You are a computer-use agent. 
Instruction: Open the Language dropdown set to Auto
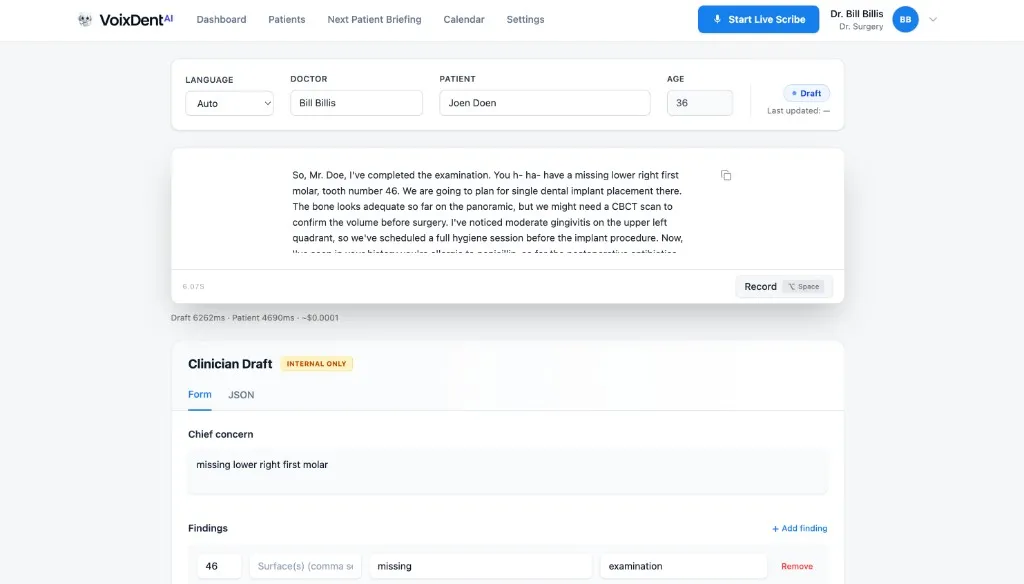(x=229, y=103)
